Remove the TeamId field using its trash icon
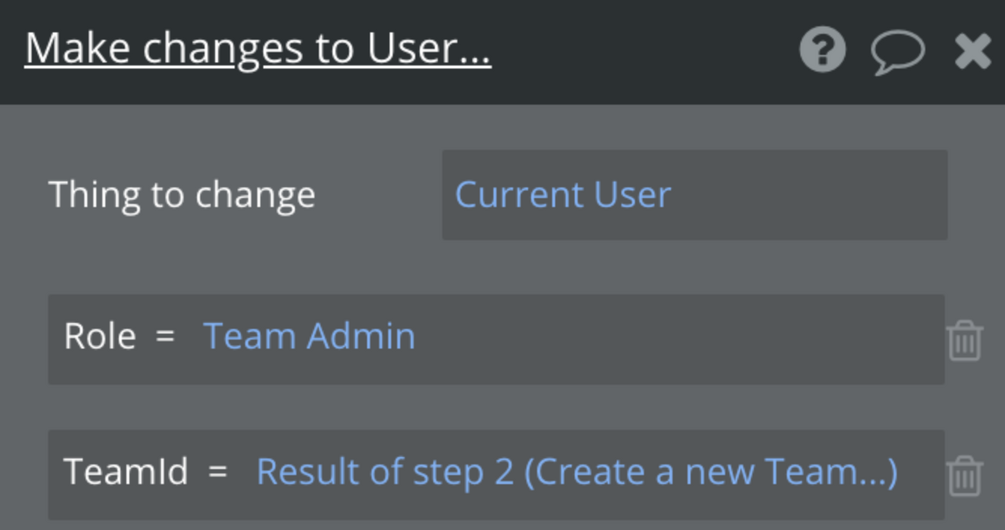1005x530 pixels. (964, 475)
